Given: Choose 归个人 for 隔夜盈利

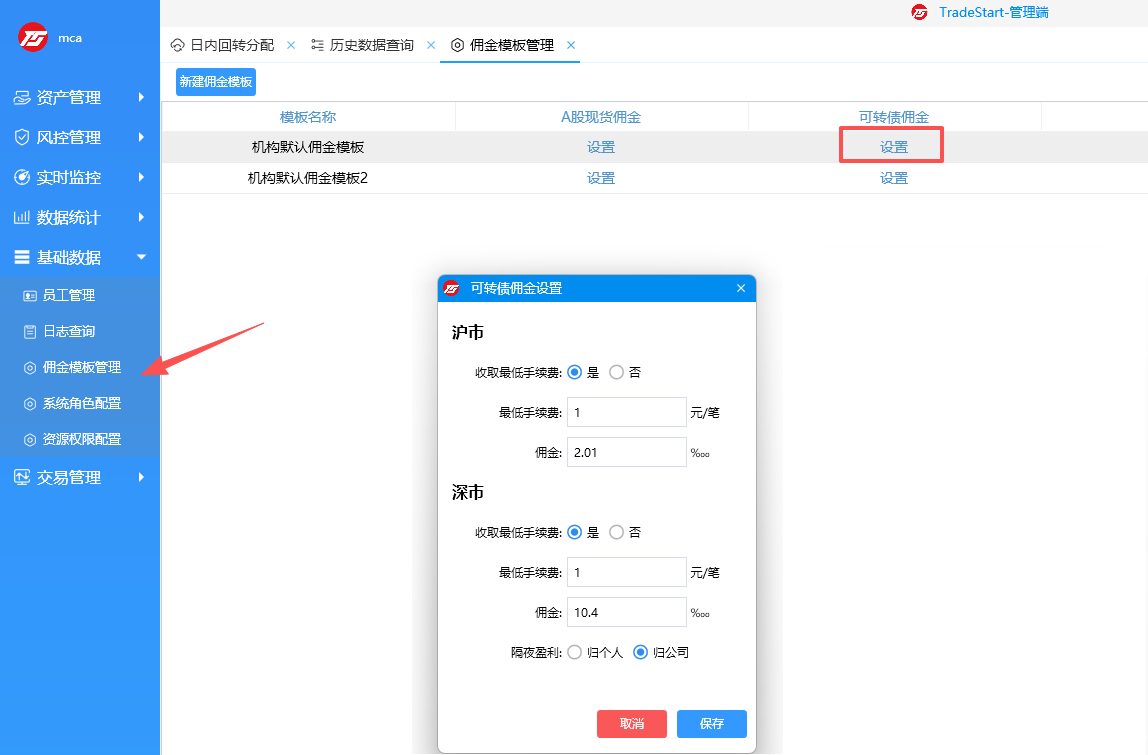Looking at the screenshot, I should coord(575,651).
